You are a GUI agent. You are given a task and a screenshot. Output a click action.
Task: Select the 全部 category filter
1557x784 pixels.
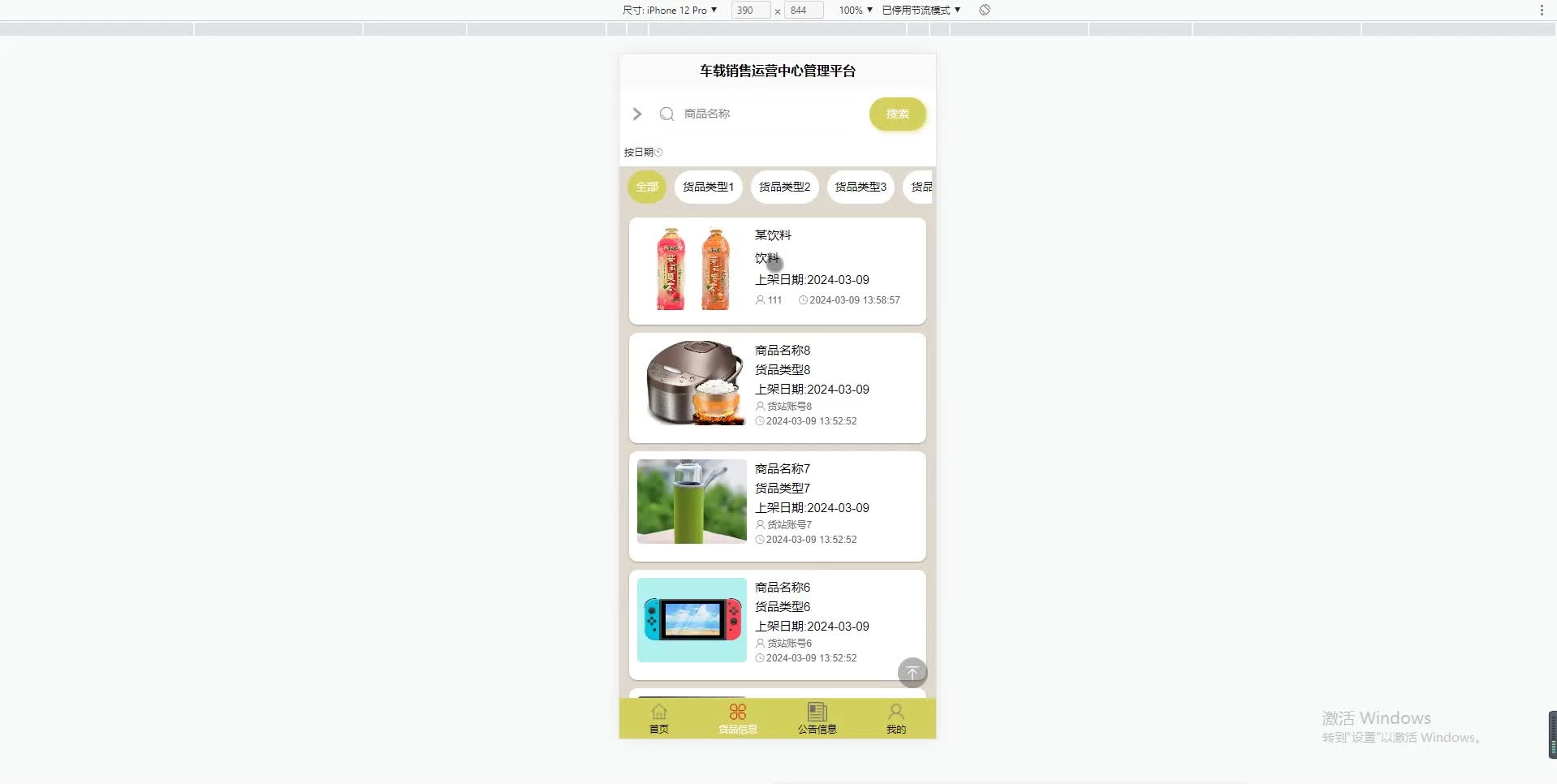(x=647, y=187)
